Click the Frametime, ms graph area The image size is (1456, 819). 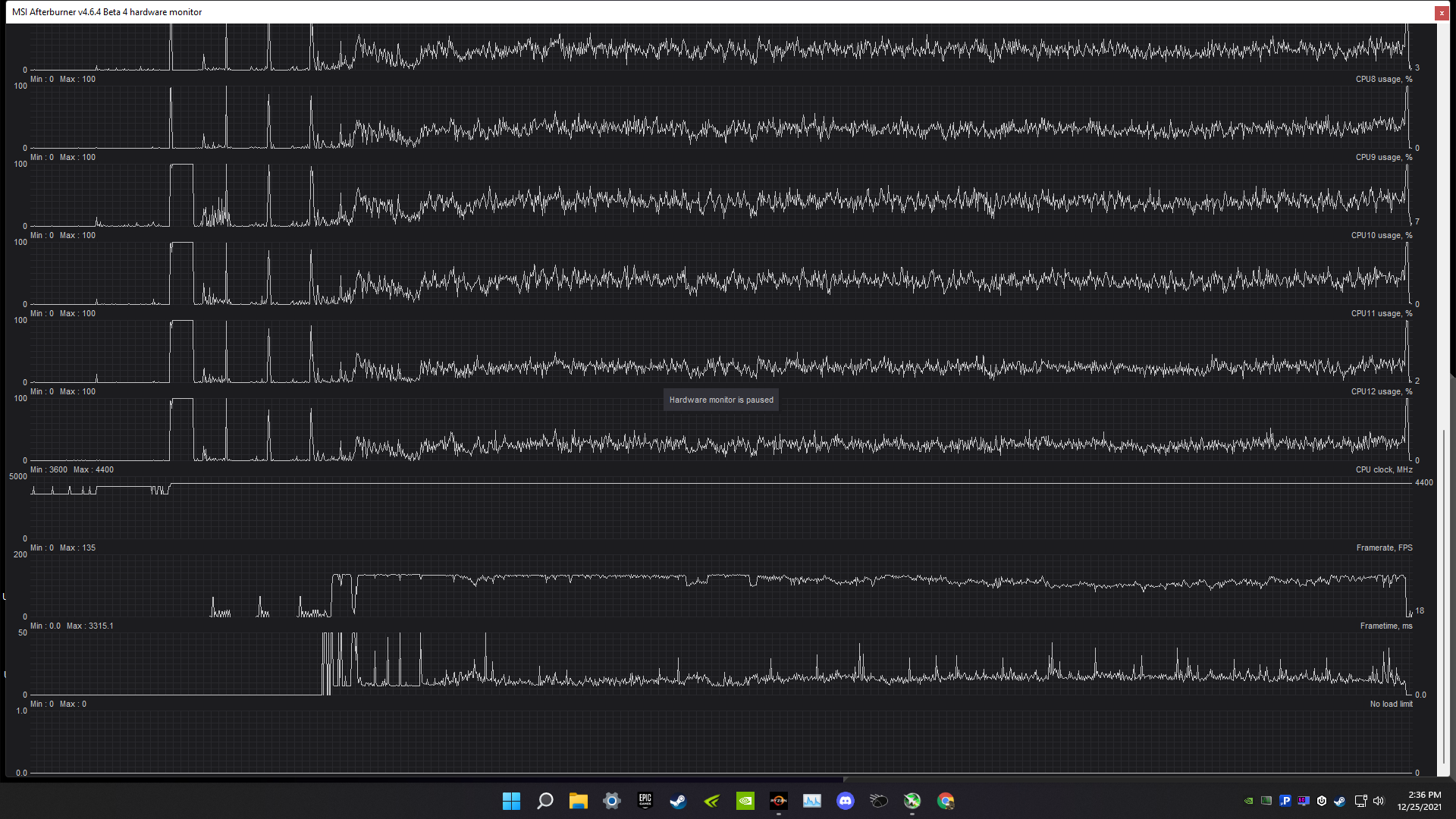coord(720,664)
